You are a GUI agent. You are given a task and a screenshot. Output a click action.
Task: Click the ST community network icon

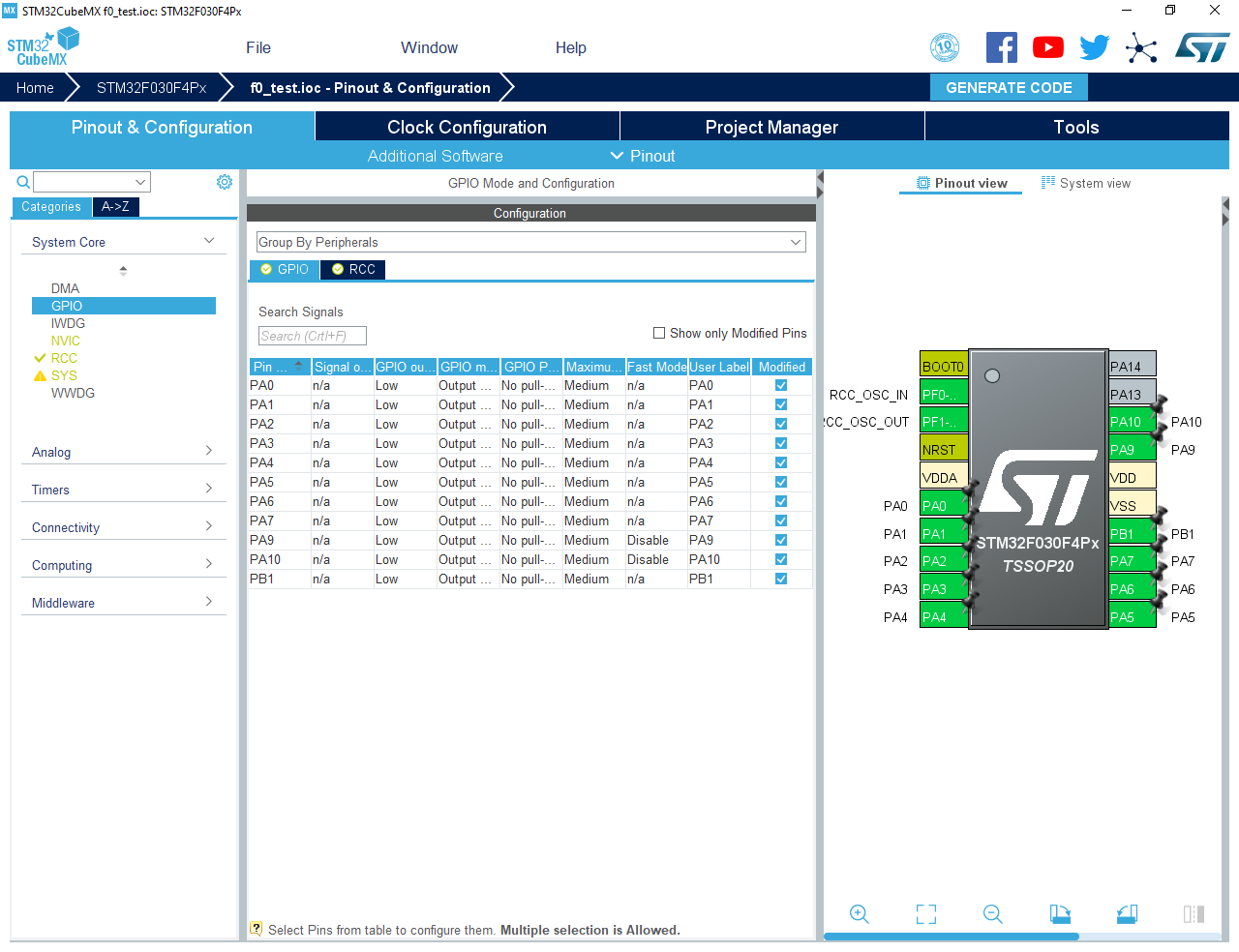[x=1141, y=47]
